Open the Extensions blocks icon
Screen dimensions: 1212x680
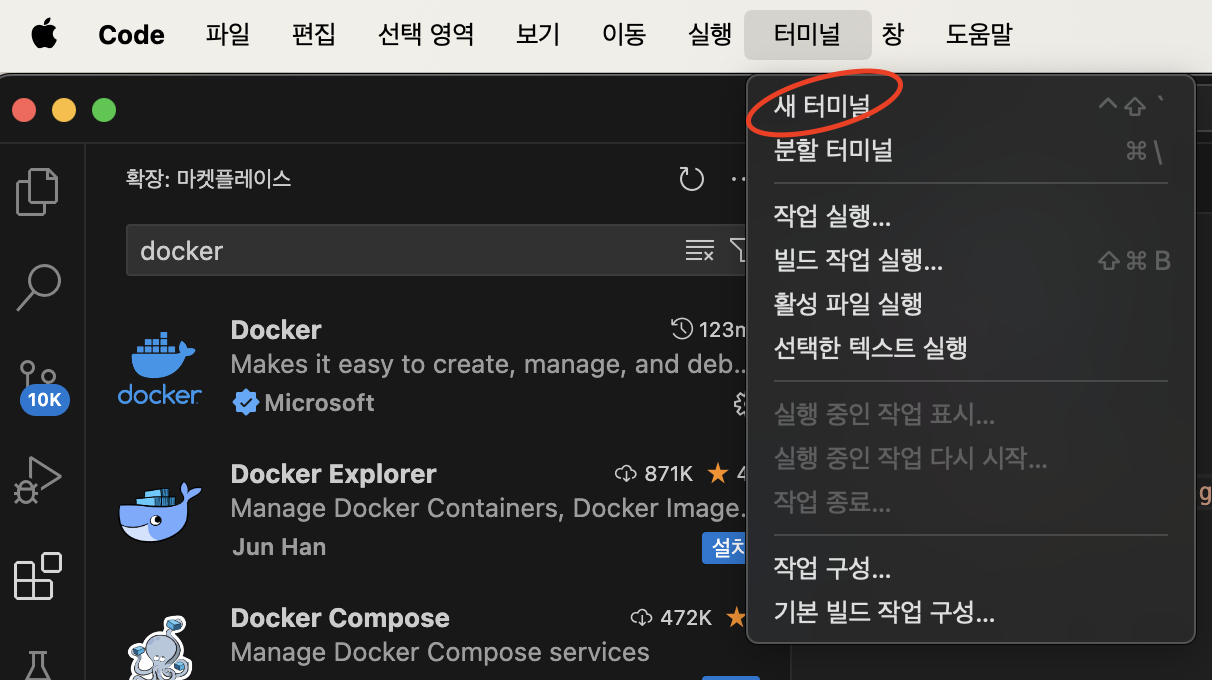point(38,576)
